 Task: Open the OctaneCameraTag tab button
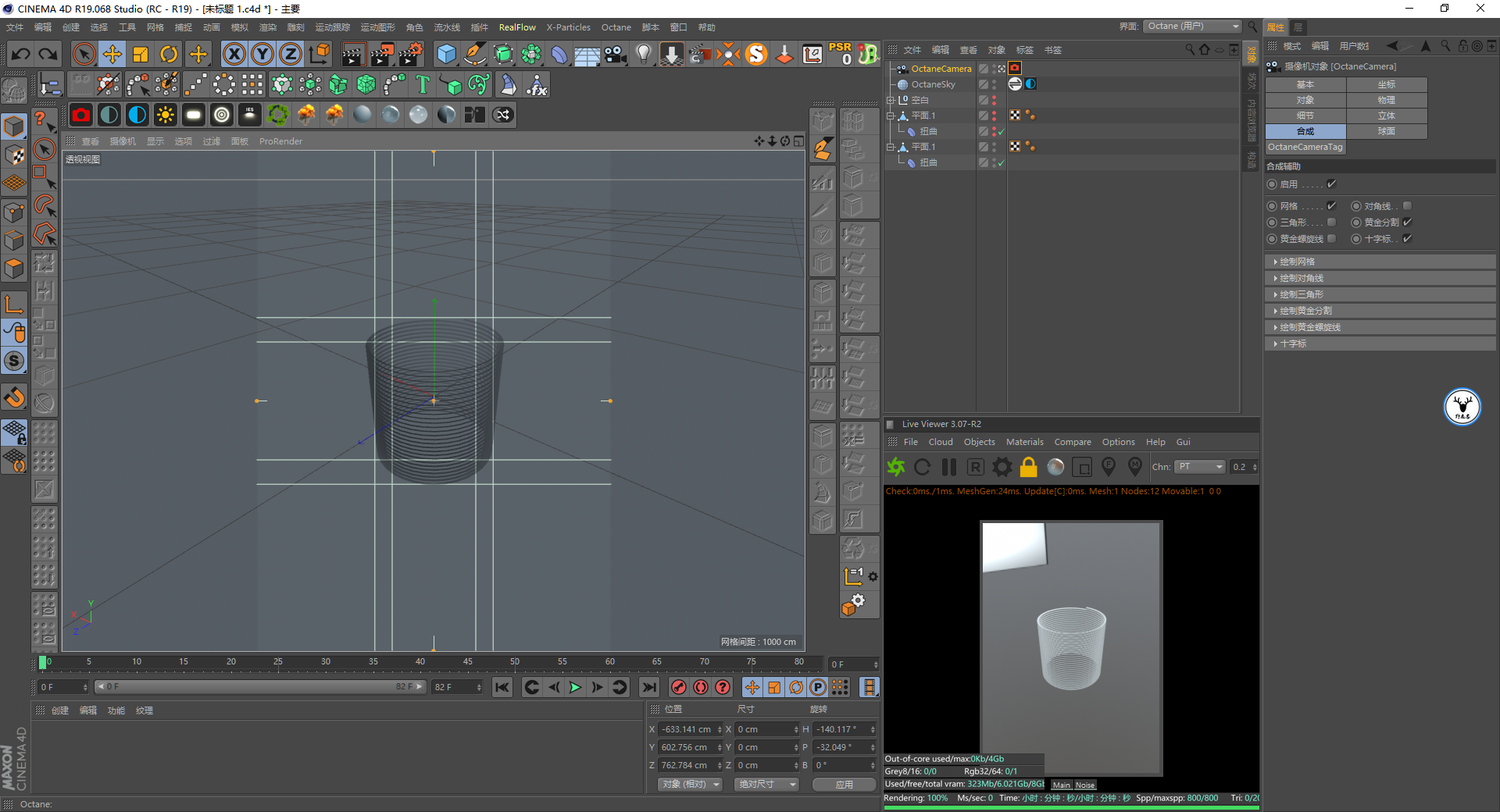(x=1305, y=147)
